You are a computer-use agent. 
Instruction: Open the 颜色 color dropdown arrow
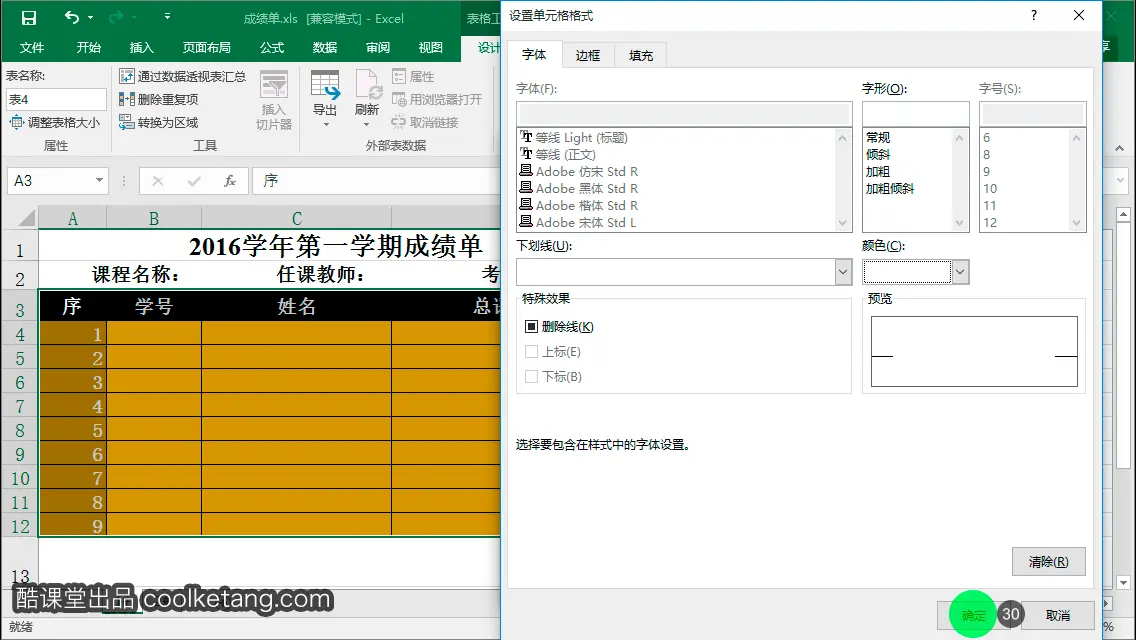click(960, 272)
